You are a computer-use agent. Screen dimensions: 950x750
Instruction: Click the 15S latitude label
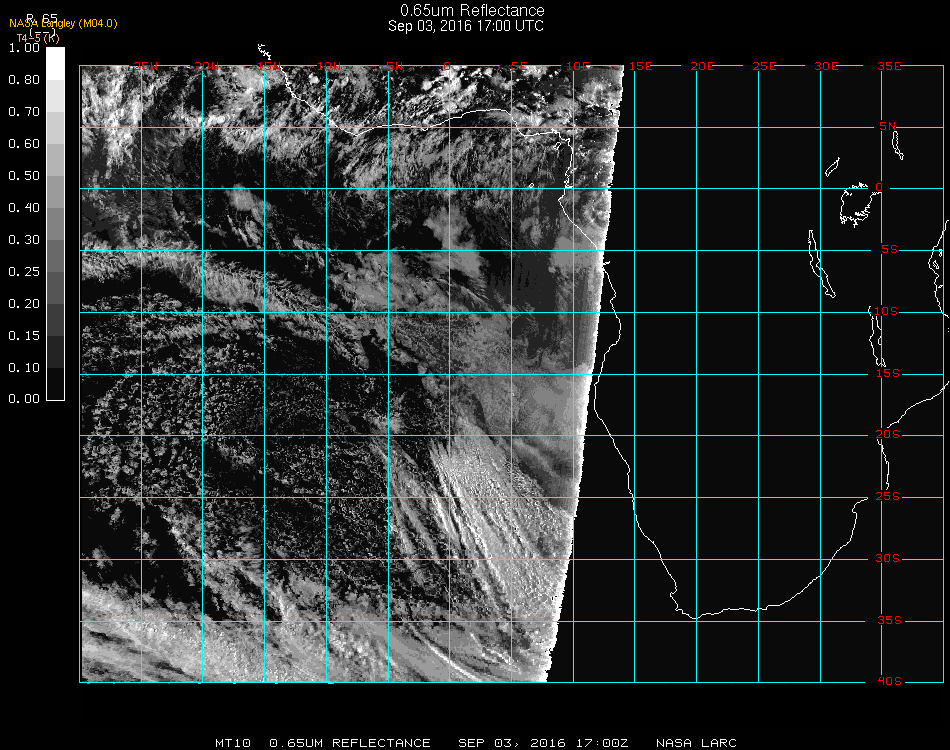tap(888, 373)
